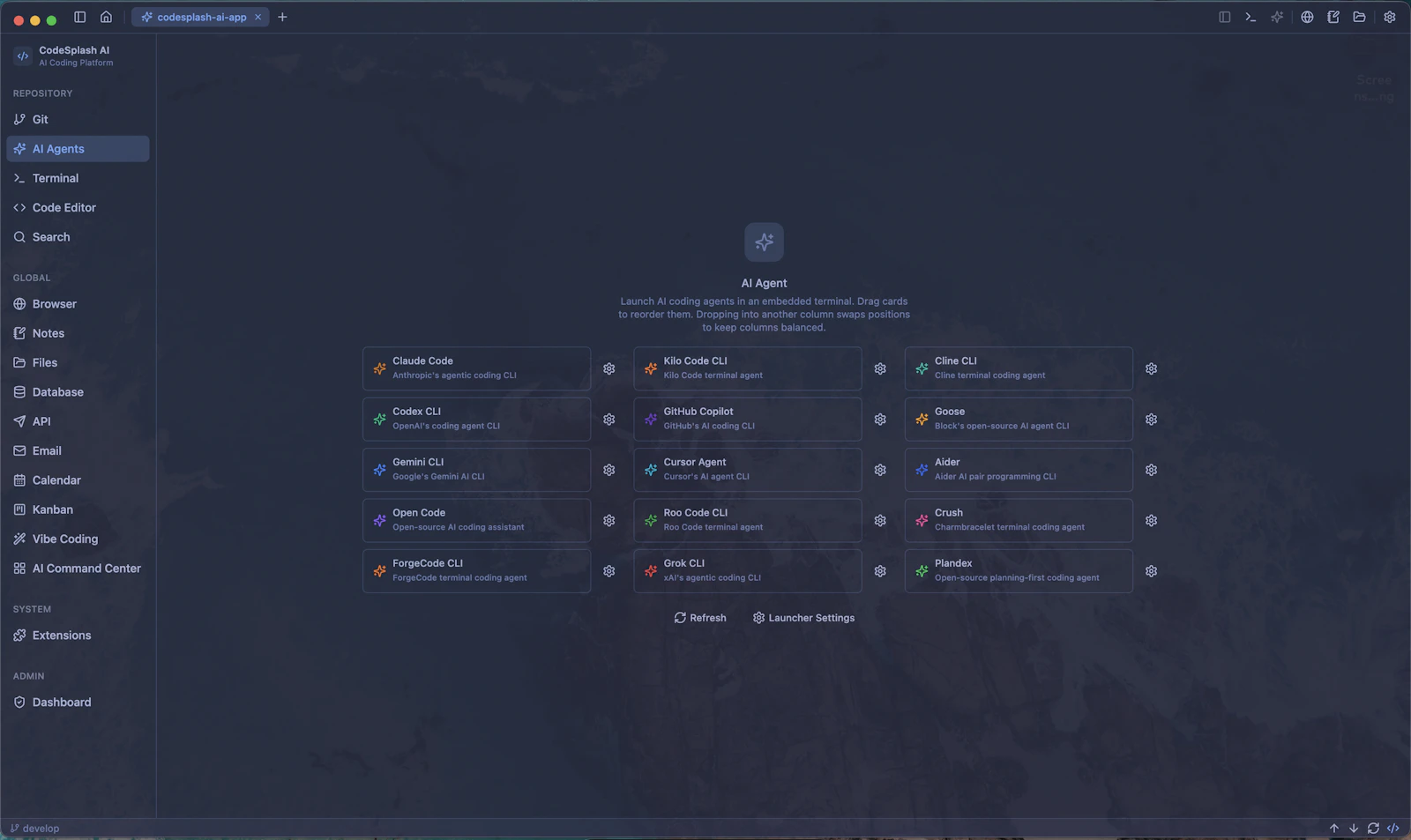Open Dashboard from the sidebar

tap(78, 702)
